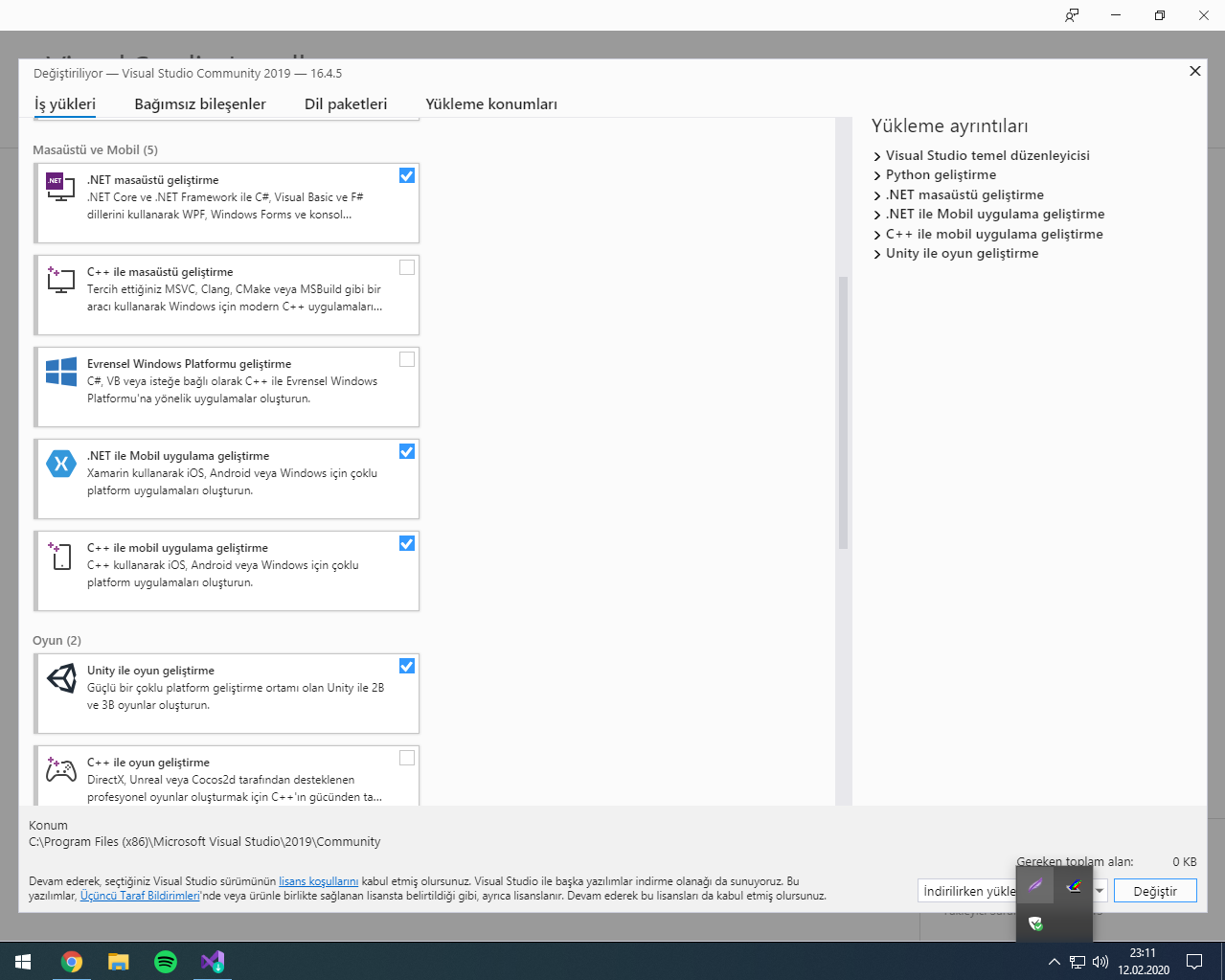Click the Windows logo on Evrensel Windows Platformu card
This screenshot has height=980, width=1225.
click(60, 371)
